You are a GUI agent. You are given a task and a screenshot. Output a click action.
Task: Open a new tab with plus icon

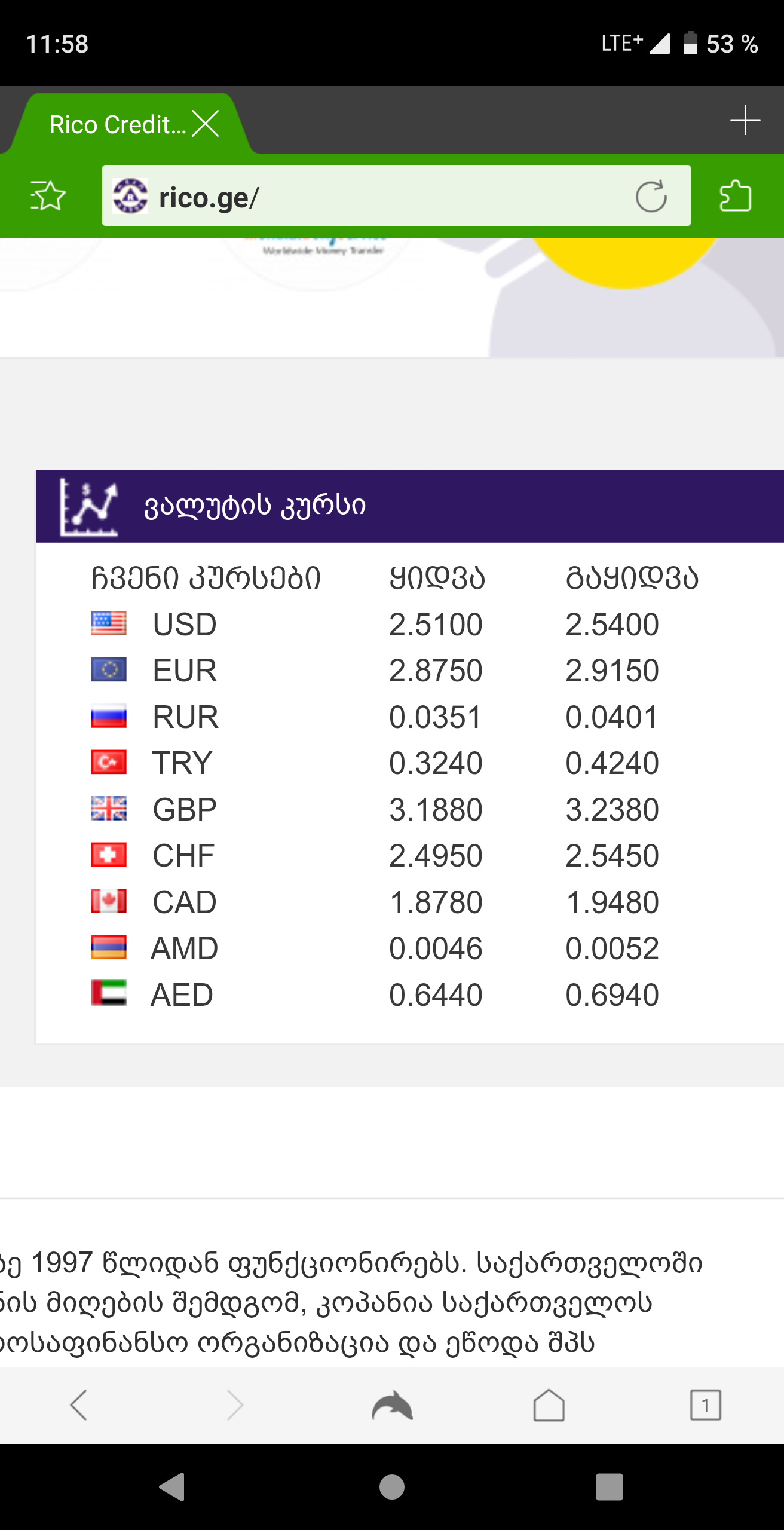click(x=745, y=121)
